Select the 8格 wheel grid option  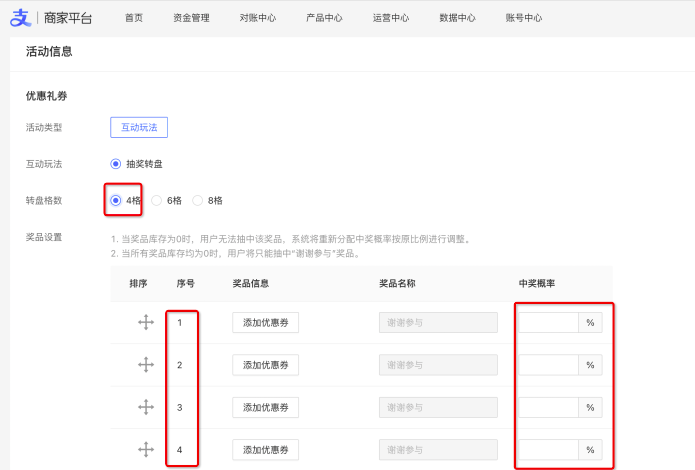pyautogui.click(x=198, y=200)
